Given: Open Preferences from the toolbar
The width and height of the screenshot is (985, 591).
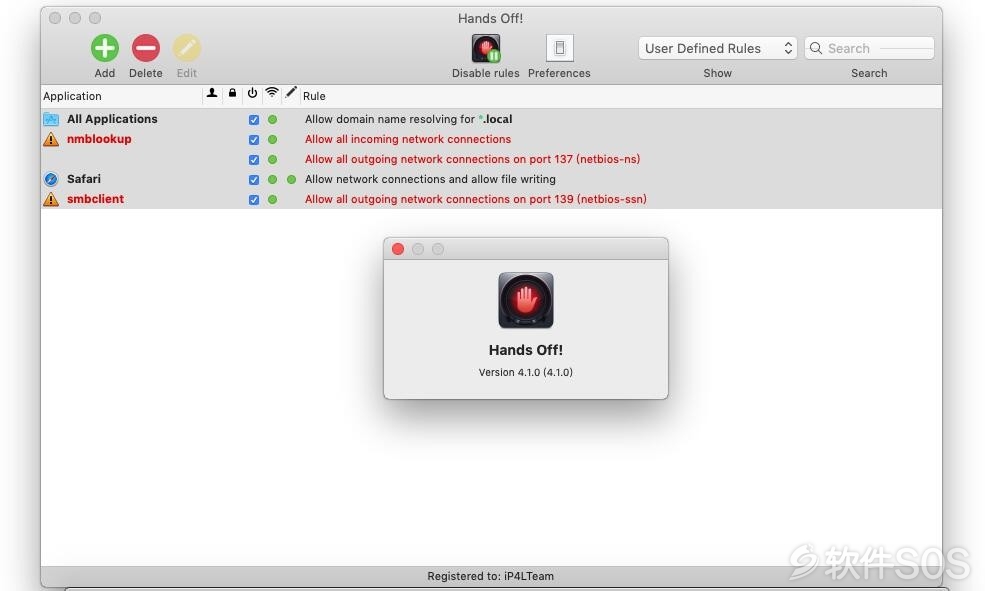Looking at the screenshot, I should click(560, 48).
